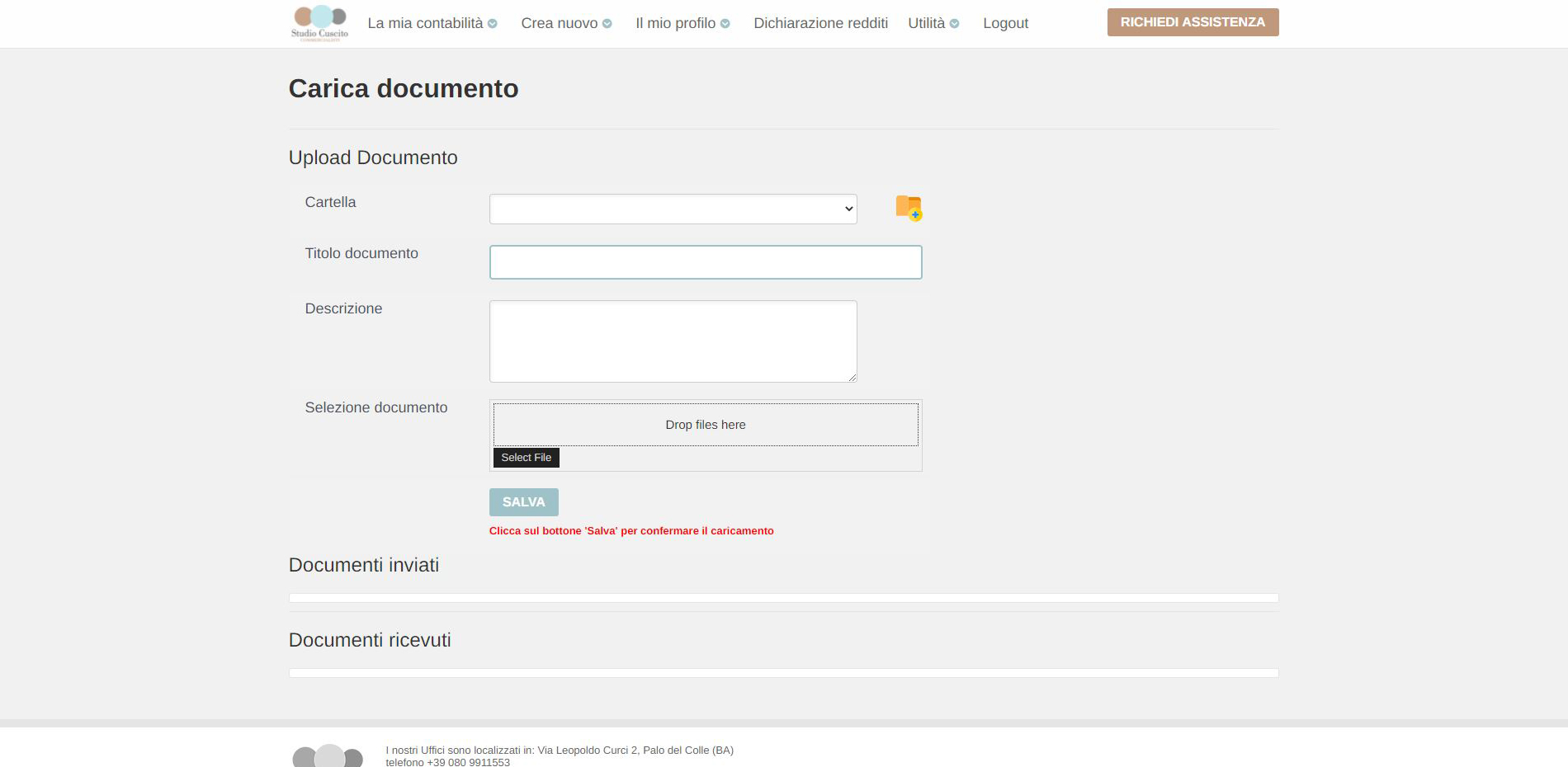Open Il mio profilo menu

pyautogui.click(x=675, y=23)
